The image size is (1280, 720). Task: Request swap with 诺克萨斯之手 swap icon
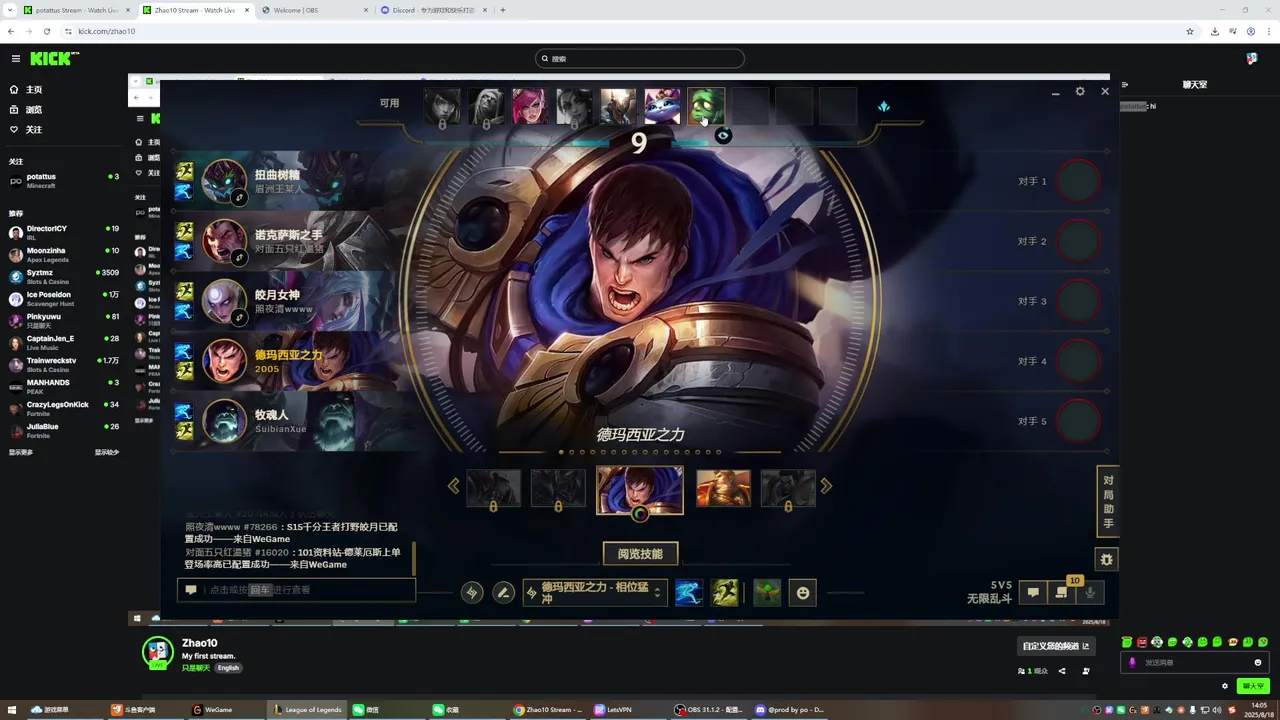[x=239, y=258]
